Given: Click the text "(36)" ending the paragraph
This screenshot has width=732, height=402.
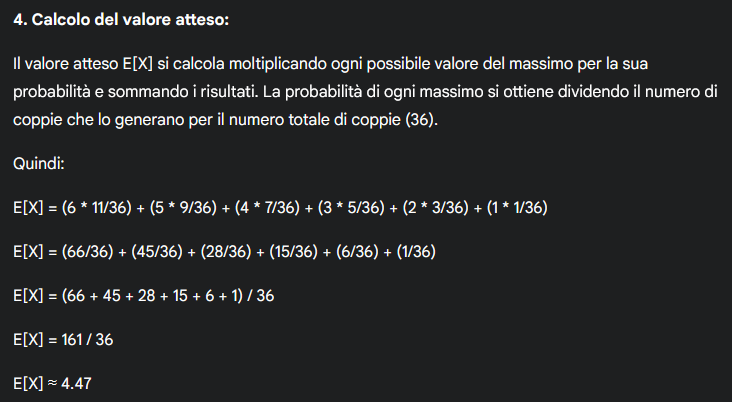Looking at the screenshot, I should [422, 119].
